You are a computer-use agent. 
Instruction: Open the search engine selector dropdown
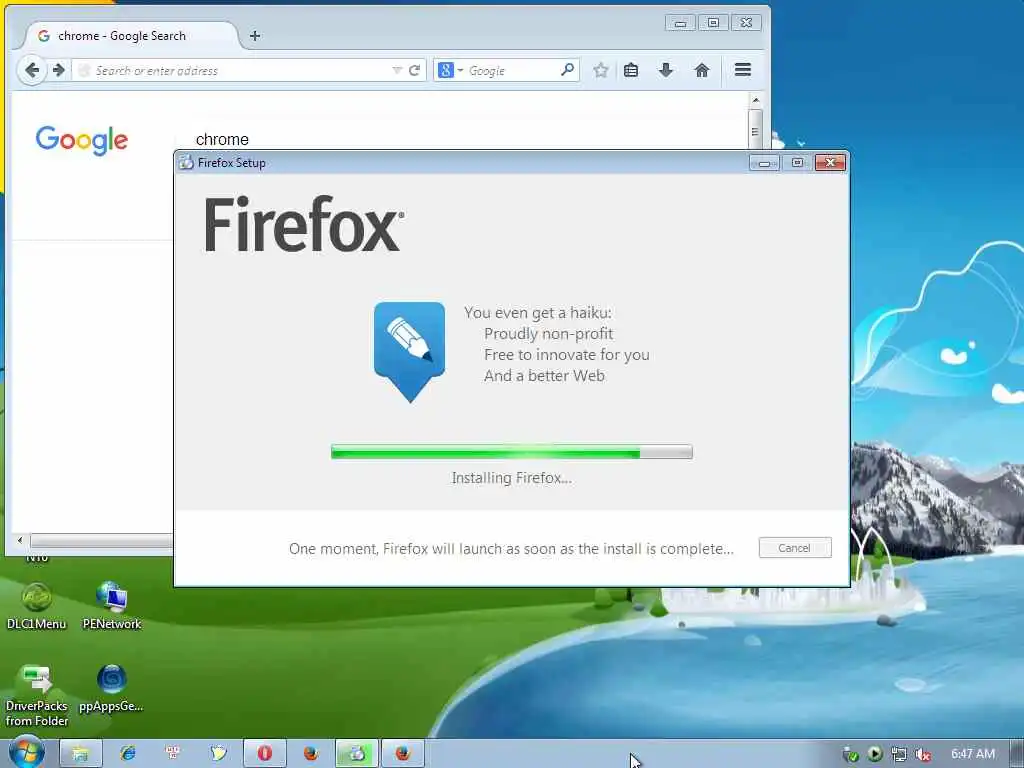[x=451, y=71]
